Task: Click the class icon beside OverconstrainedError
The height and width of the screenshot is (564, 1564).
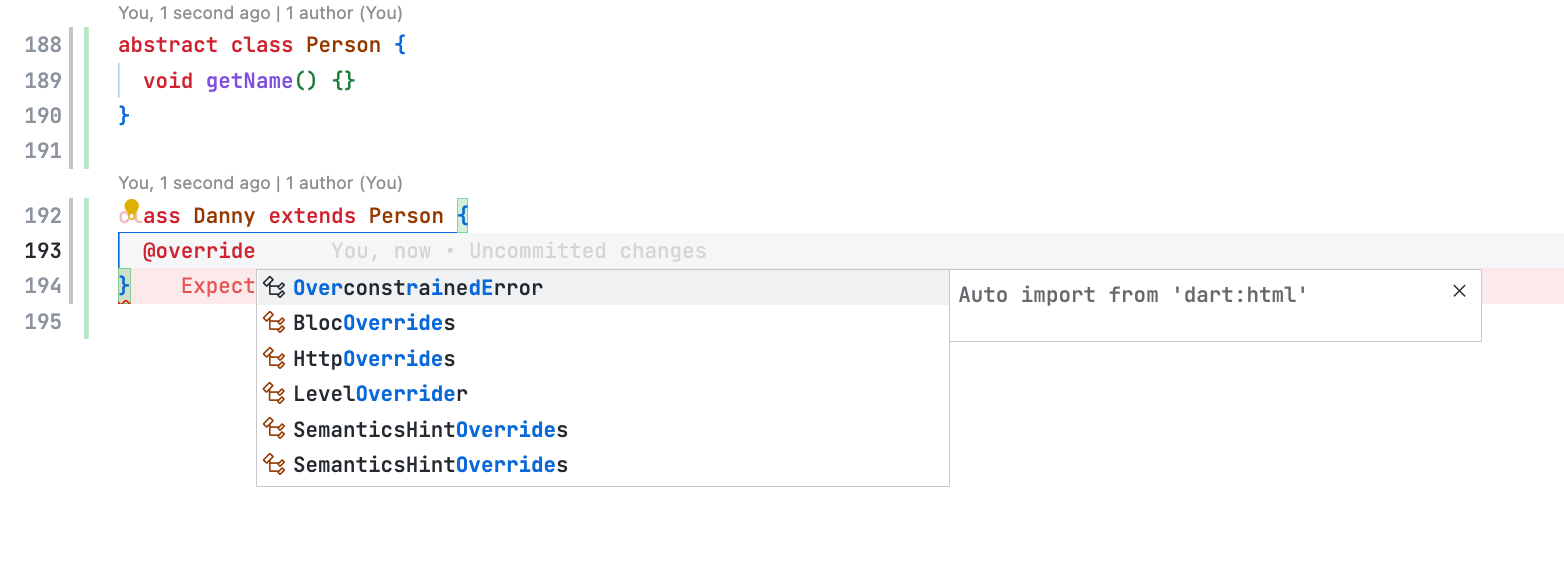Action: 274,288
